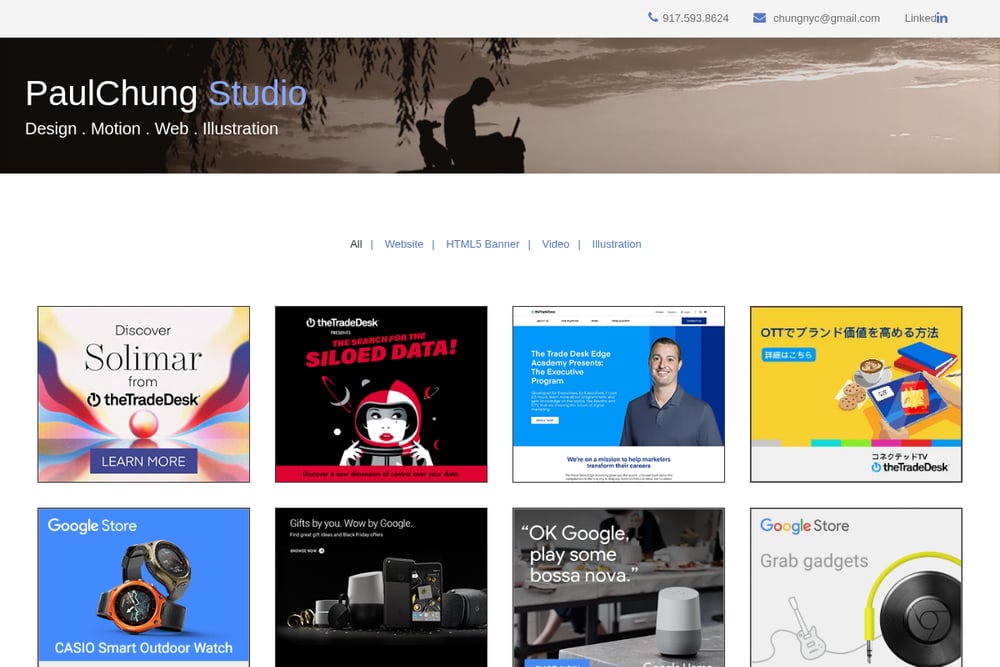Viewport: 1000px width, 667px height.
Task: Filter portfolio by Video
Action: point(555,244)
